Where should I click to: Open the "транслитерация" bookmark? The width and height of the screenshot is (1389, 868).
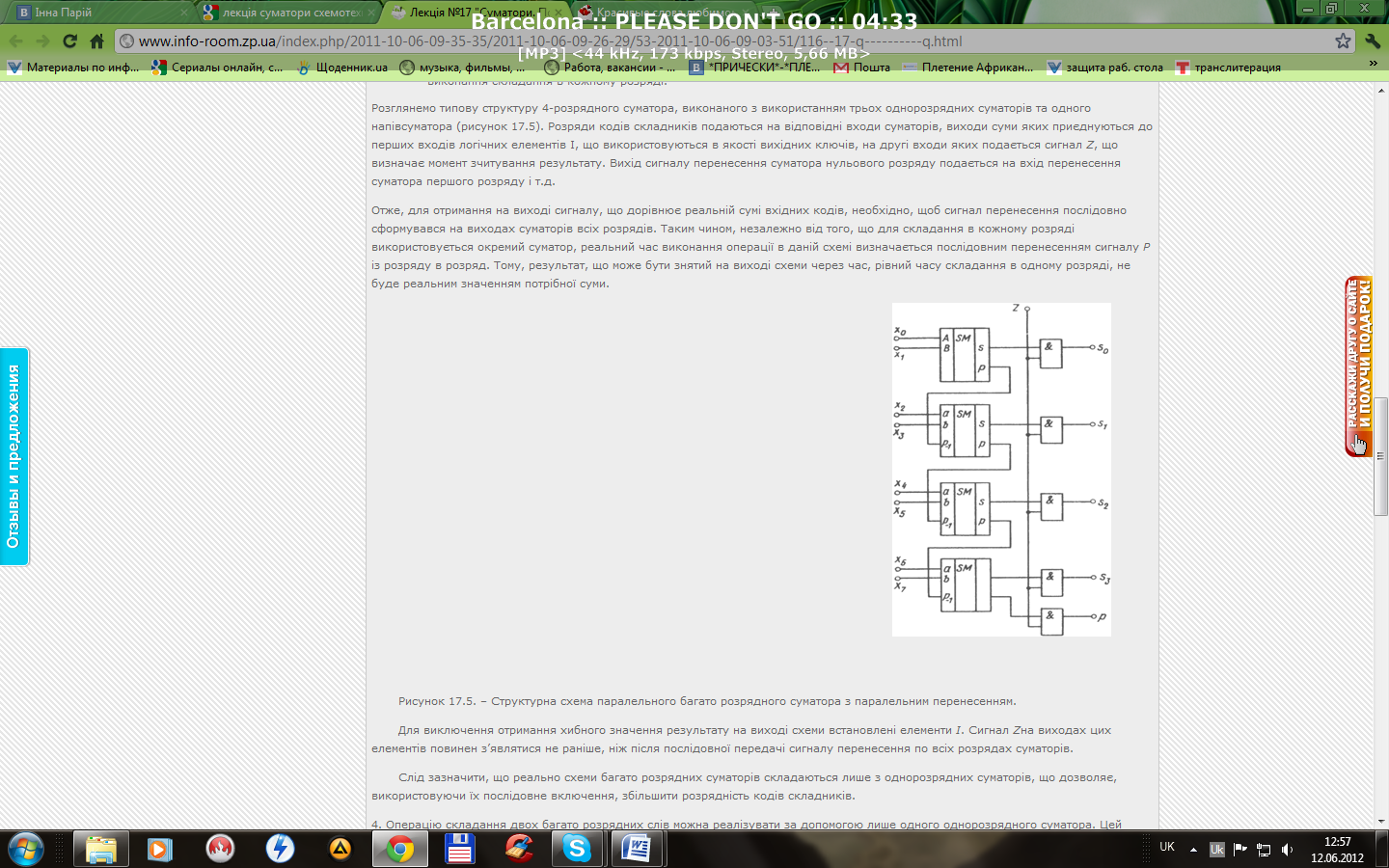point(1228,68)
